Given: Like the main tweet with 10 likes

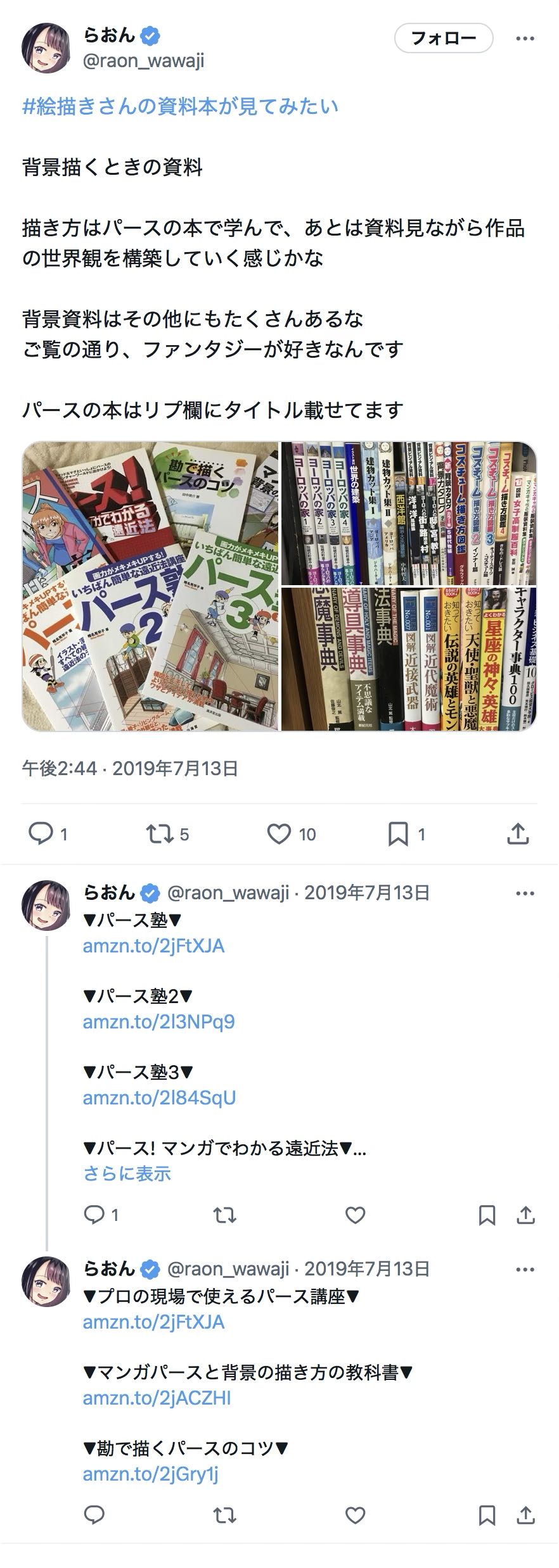Looking at the screenshot, I should point(291,833).
